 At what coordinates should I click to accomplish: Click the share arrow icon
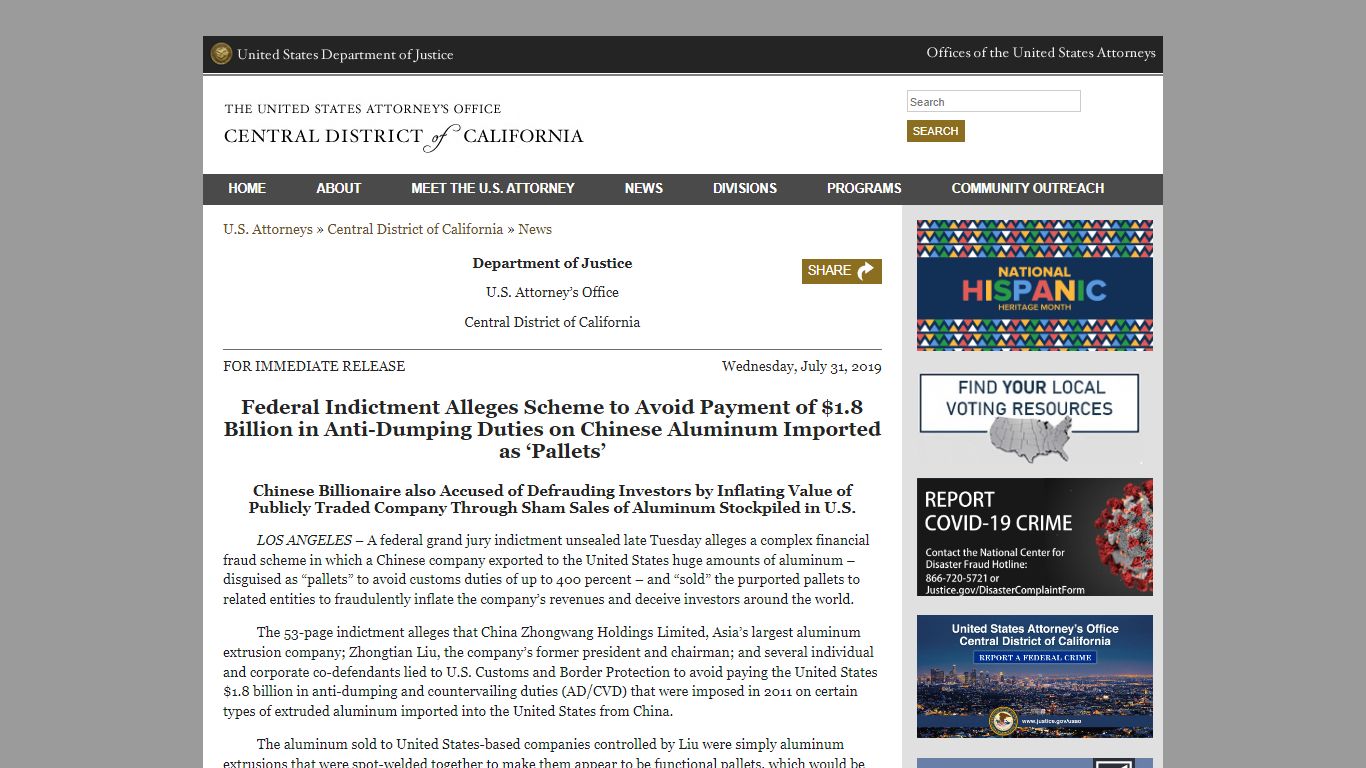(866, 271)
